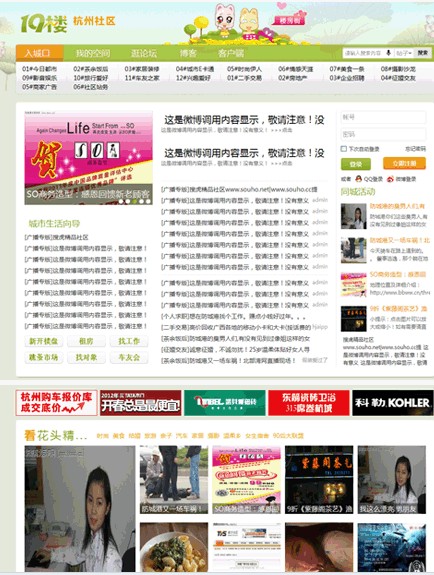Click the microphone voice search icon
The width and height of the screenshot is (434, 575).
(389, 53)
